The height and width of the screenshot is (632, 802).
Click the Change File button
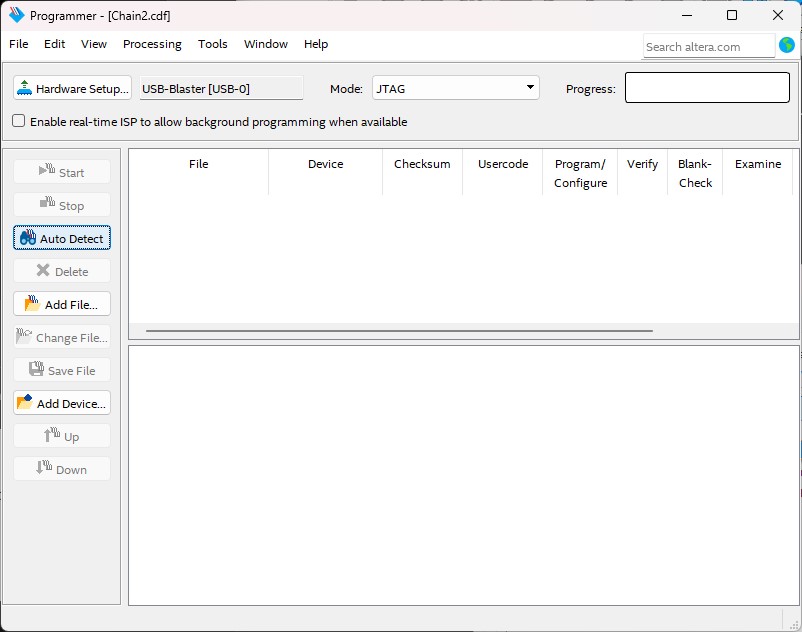[62, 337]
